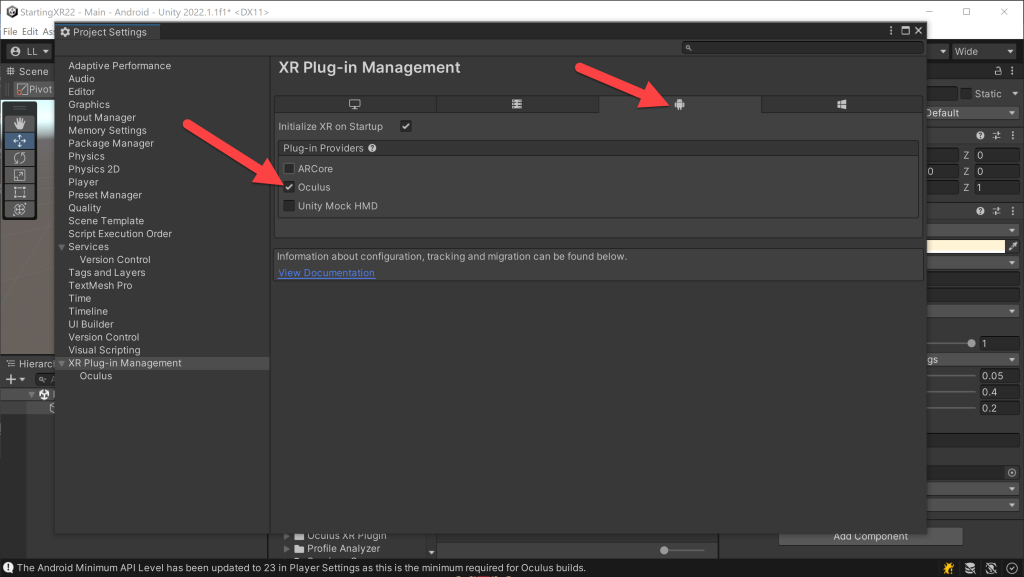Switch to the Windows Store platform tab

(x=842, y=104)
